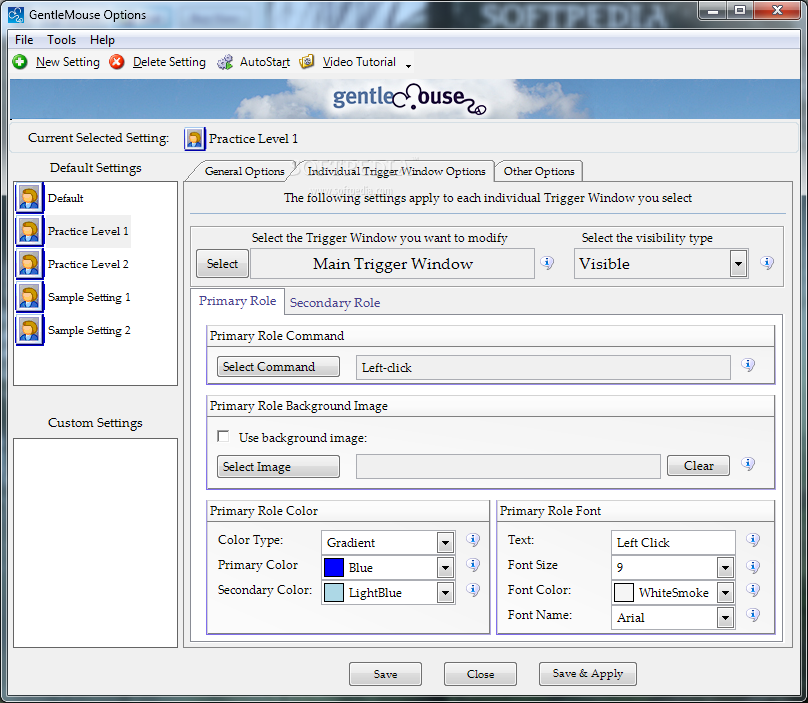
Task: Click the Video Tutorial toolbar label
Action: [x=359, y=62]
